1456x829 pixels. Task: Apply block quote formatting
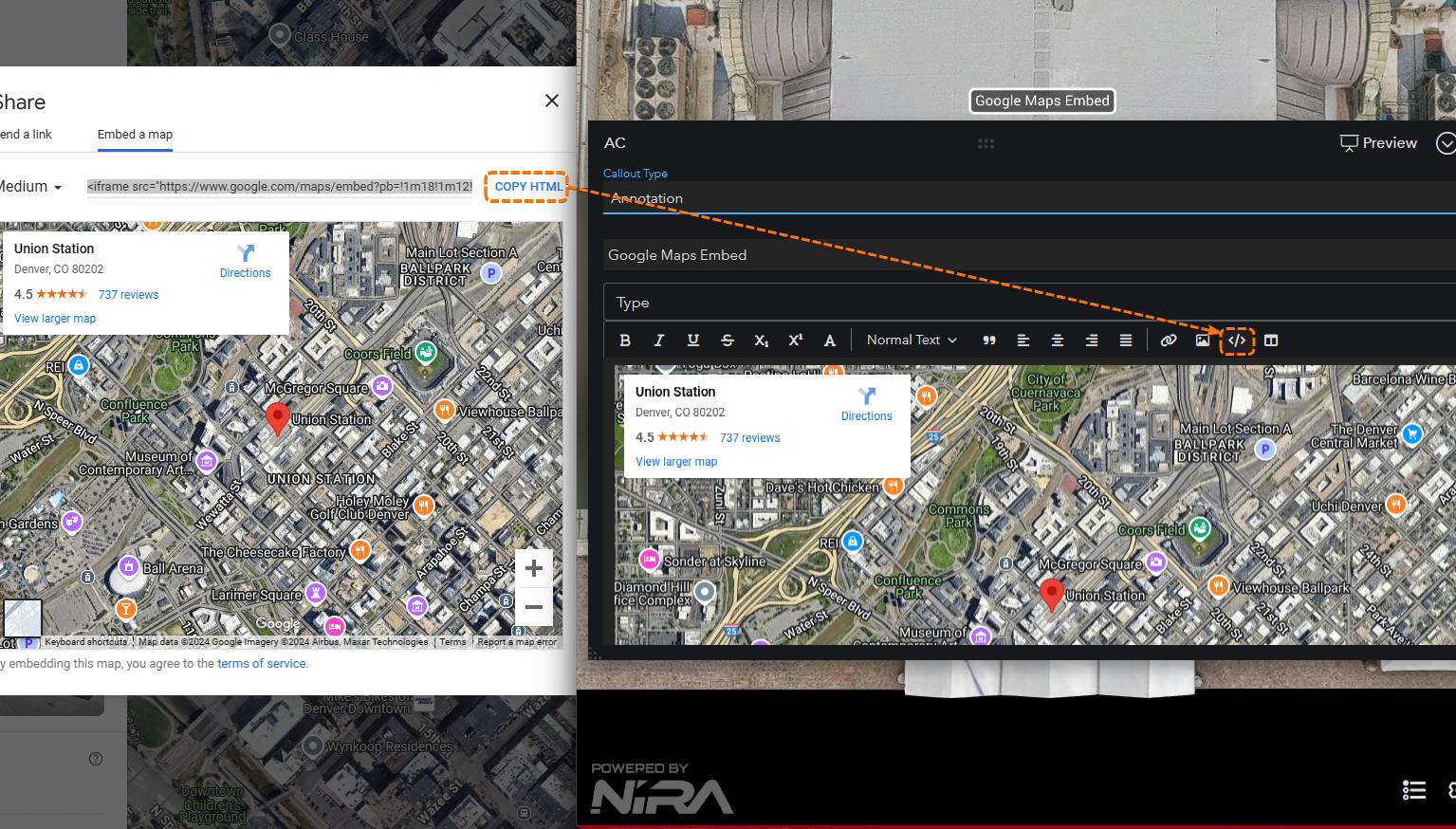pos(989,341)
